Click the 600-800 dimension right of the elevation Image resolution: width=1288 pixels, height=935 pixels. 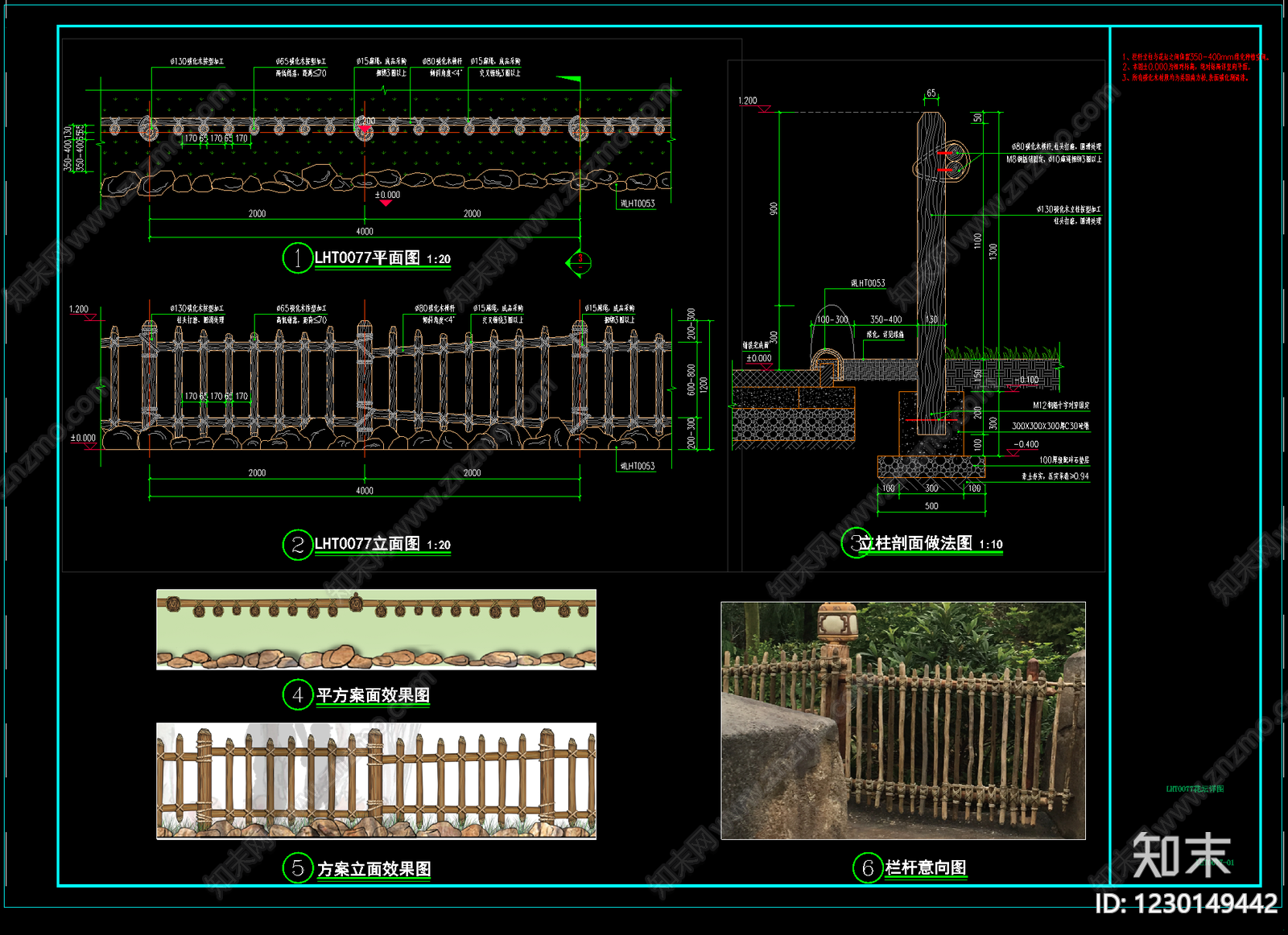point(691,380)
